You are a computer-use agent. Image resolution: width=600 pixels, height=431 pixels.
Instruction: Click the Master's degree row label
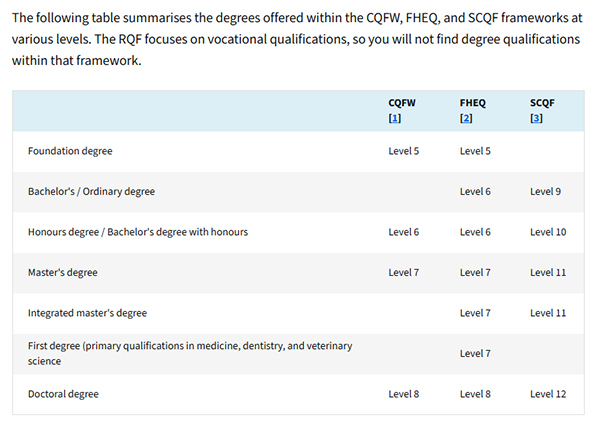coord(62,272)
